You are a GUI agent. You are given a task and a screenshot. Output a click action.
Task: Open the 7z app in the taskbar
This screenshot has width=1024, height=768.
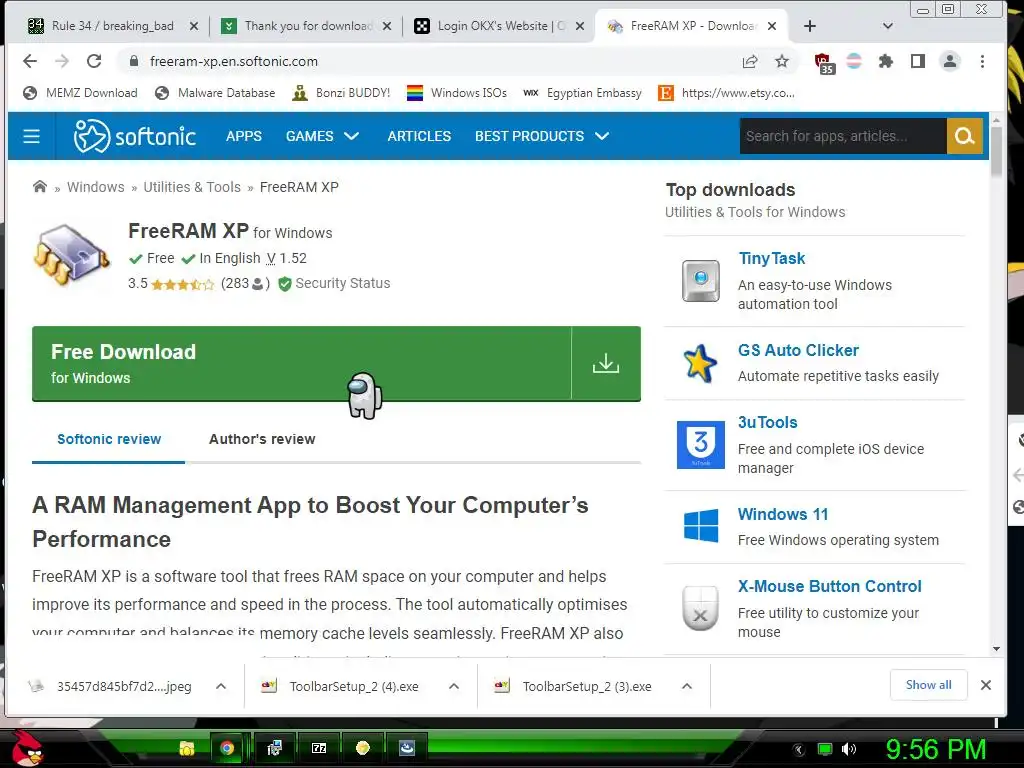319,748
